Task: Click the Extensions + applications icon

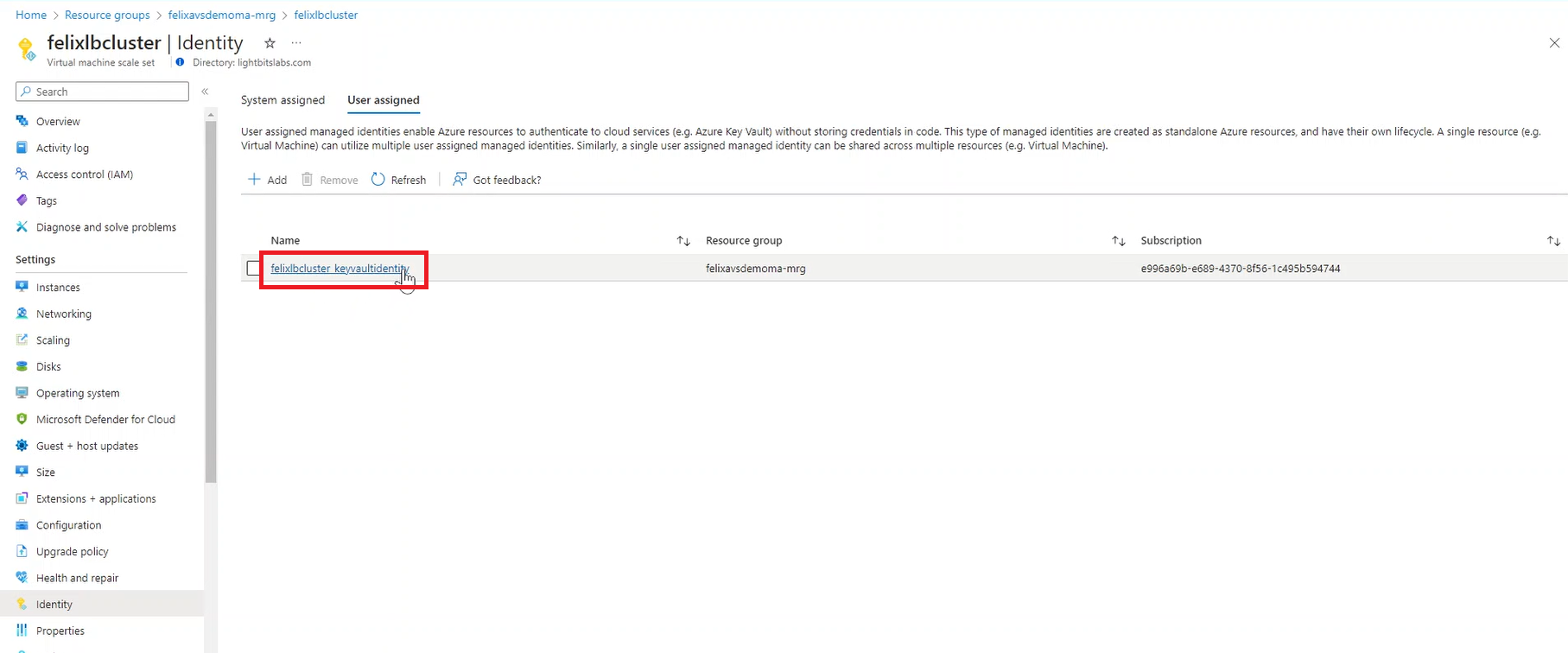Action: click(x=22, y=498)
